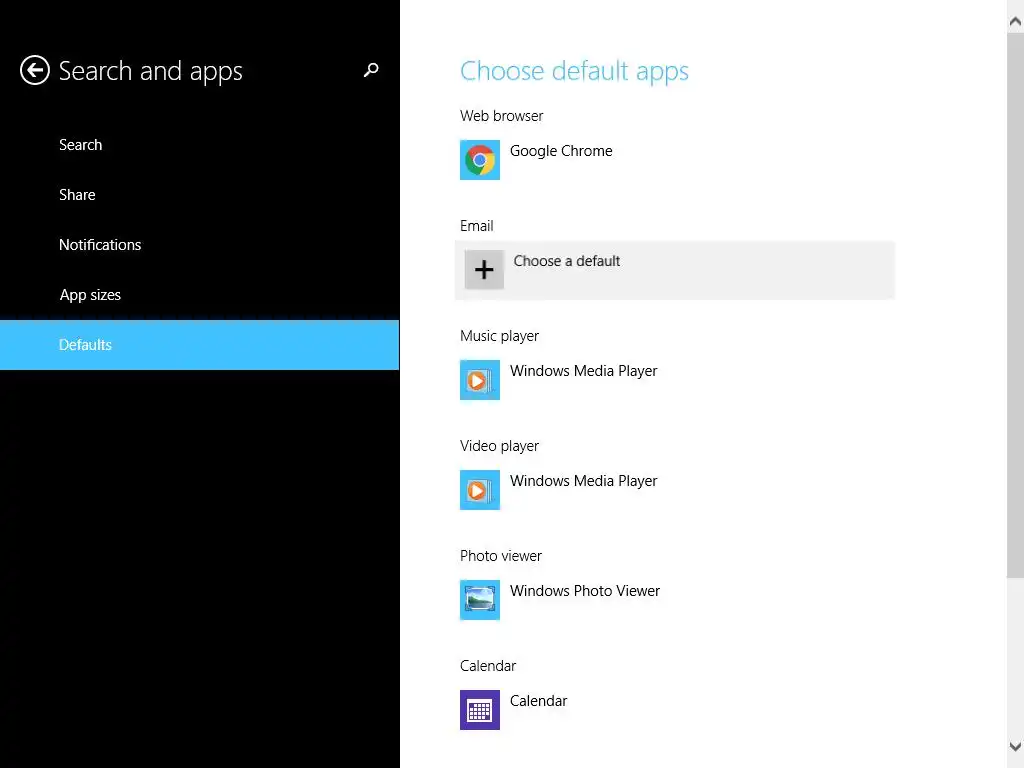Click the Music player category label

point(499,336)
